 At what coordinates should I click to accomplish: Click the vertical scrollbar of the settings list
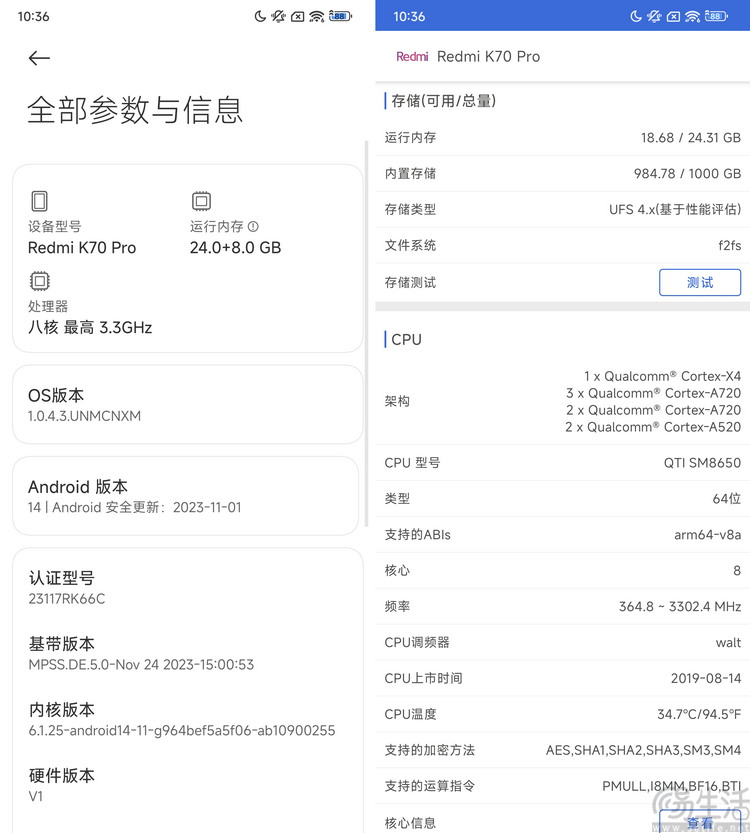[x=367, y=334]
